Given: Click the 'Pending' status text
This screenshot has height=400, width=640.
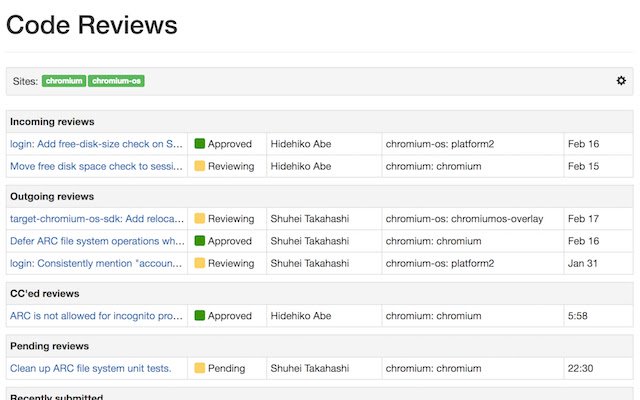Looking at the screenshot, I should (227, 368).
